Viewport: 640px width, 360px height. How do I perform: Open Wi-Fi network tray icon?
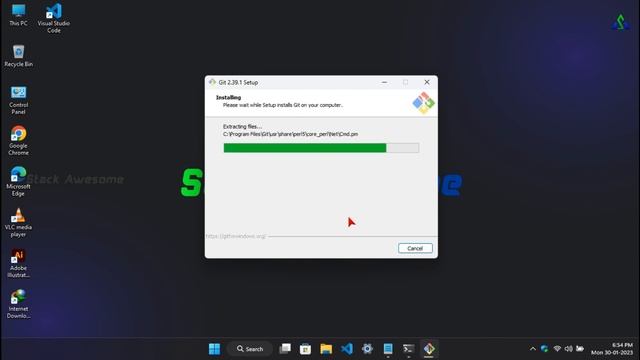[x=557, y=349]
